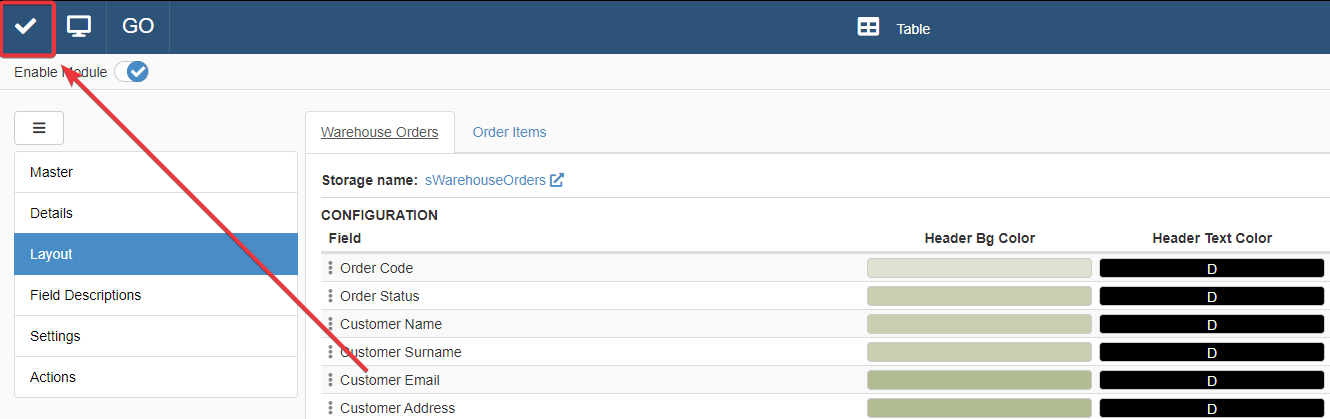Click the external link icon beside sWarehouseOrders
This screenshot has width=1330, height=419.
click(557, 181)
